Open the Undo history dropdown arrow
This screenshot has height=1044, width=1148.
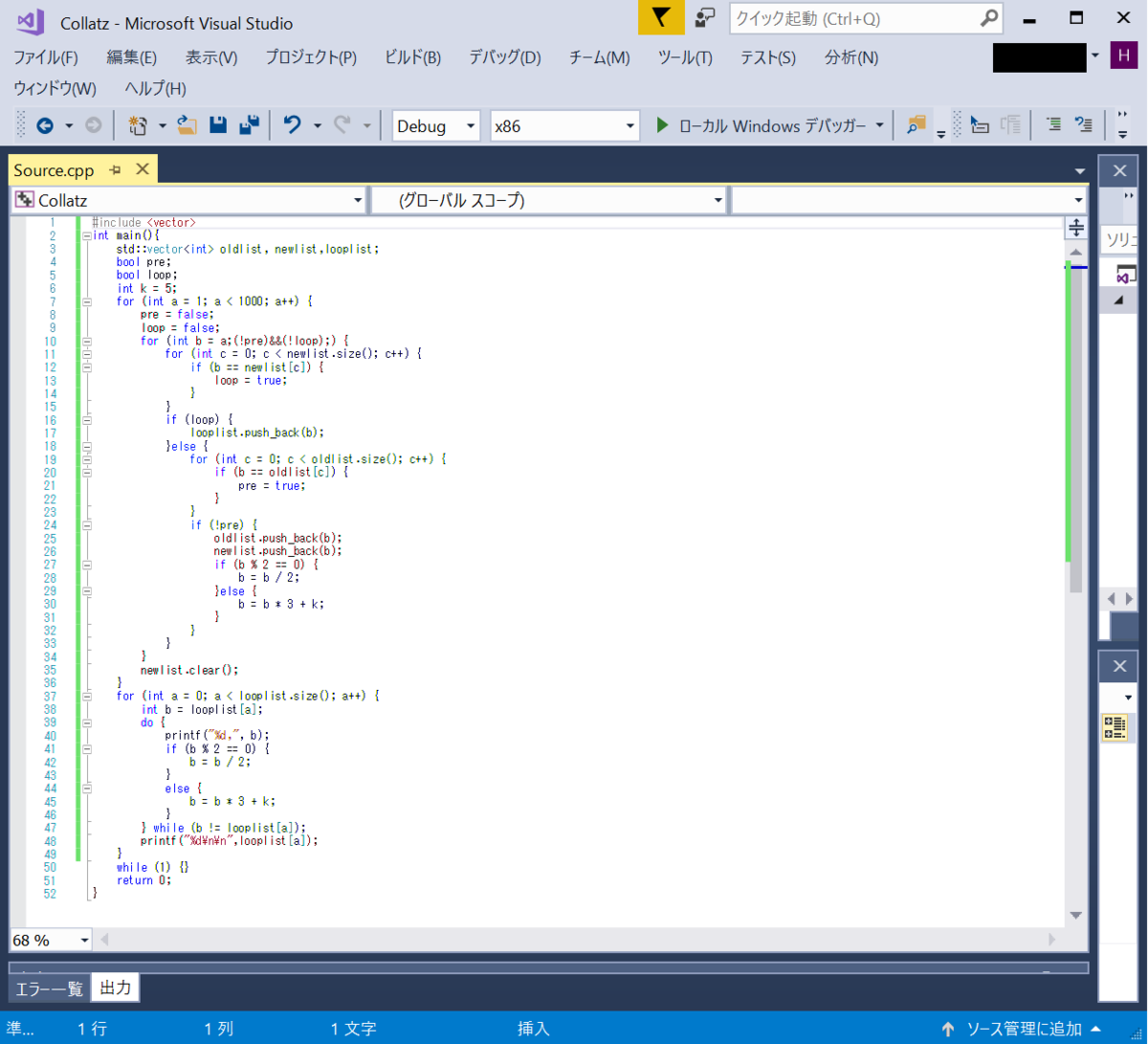317,125
